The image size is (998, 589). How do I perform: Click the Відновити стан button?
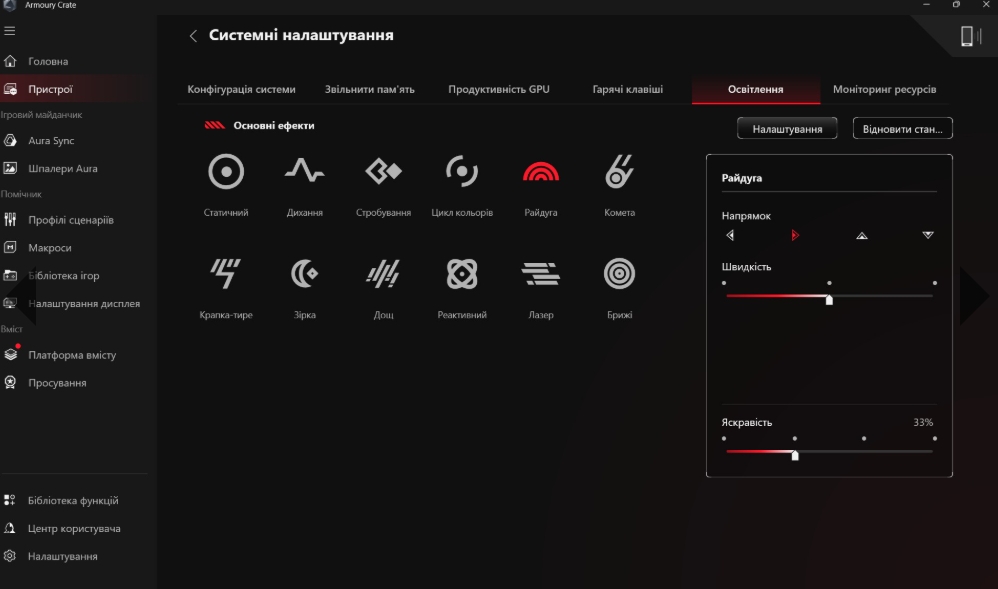pyautogui.click(x=902, y=129)
